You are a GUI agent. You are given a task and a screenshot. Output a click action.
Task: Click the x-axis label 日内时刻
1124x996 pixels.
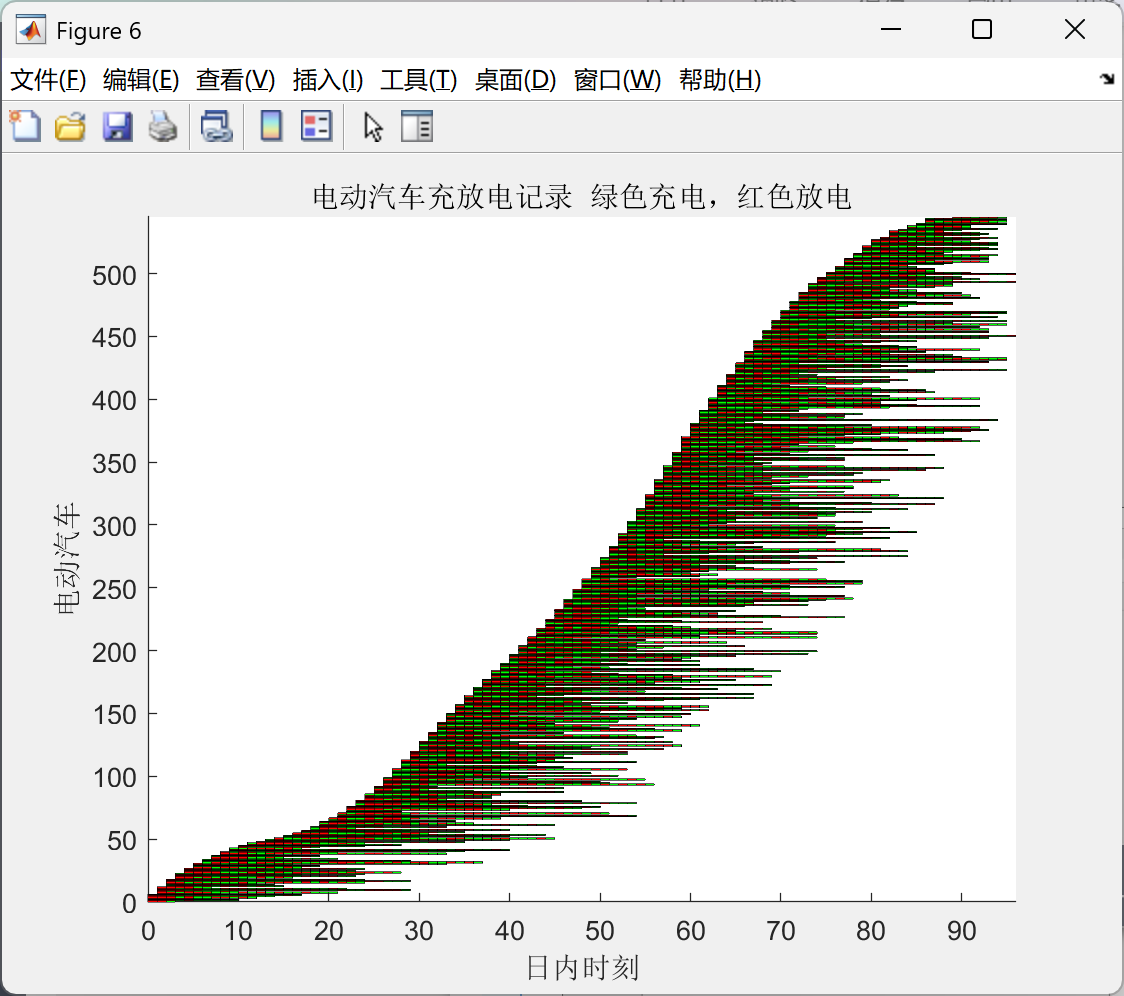tap(582, 967)
